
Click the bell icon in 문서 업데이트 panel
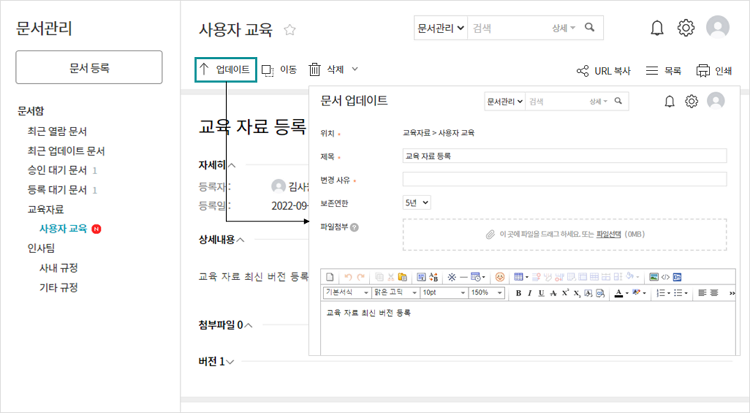click(670, 101)
